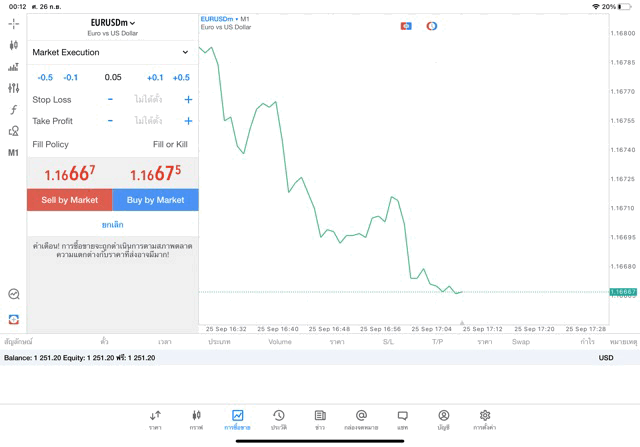Change M1 timeframe in sidebar
The width and height of the screenshot is (640, 447).
coord(13,153)
